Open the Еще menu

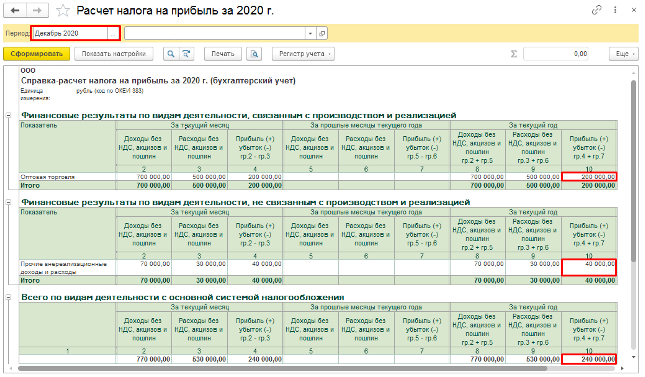[624, 54]
